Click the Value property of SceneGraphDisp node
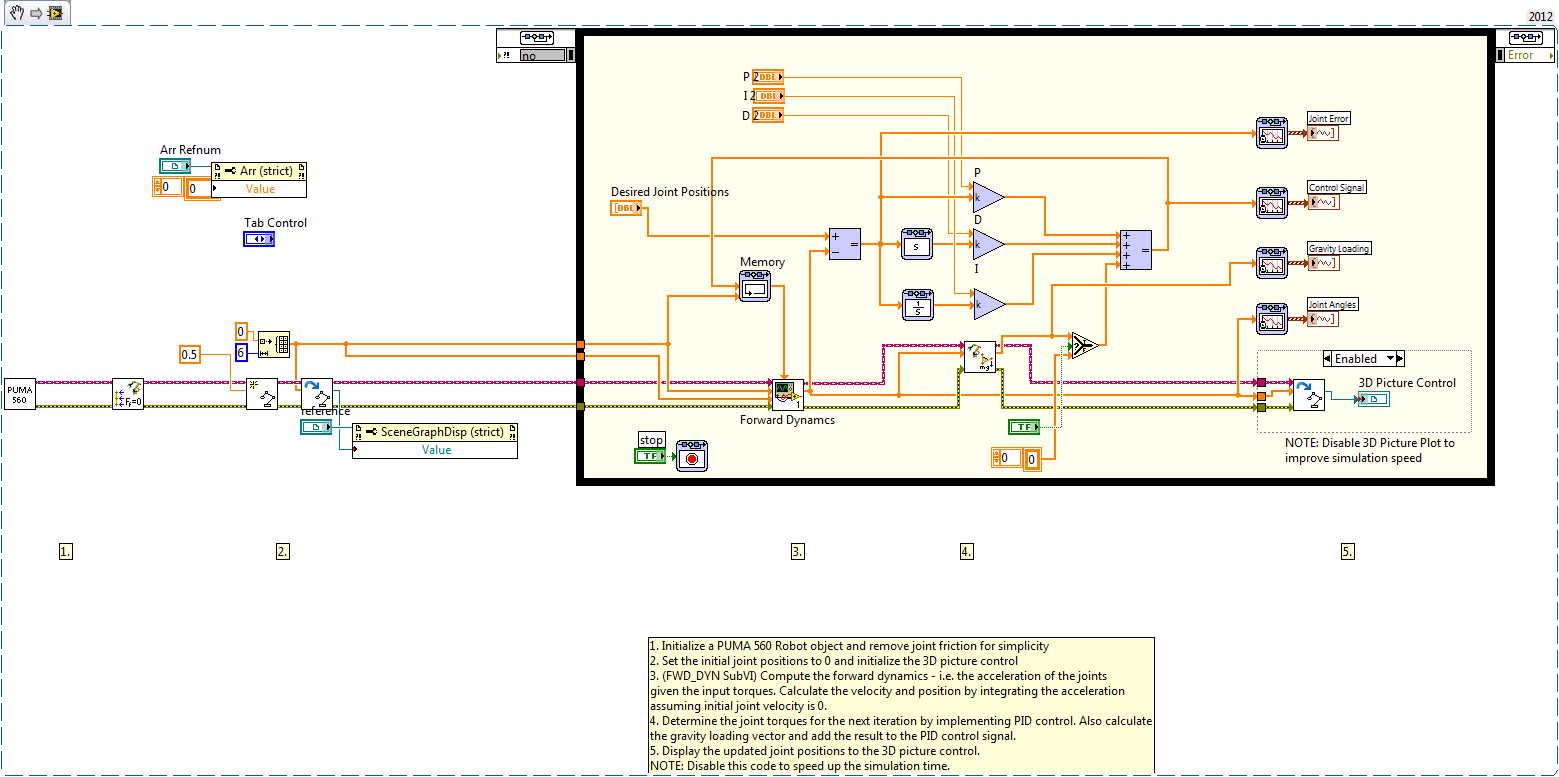The width and height of the screenshot is (1559, 777). (436, 450)
